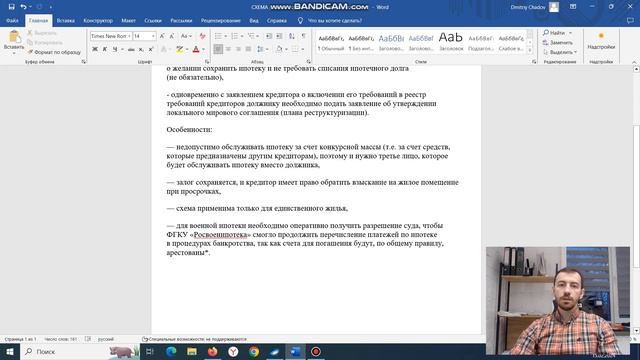Open Windows Start menu
This screenshot has width=640, height=360.
pos(9,351)
